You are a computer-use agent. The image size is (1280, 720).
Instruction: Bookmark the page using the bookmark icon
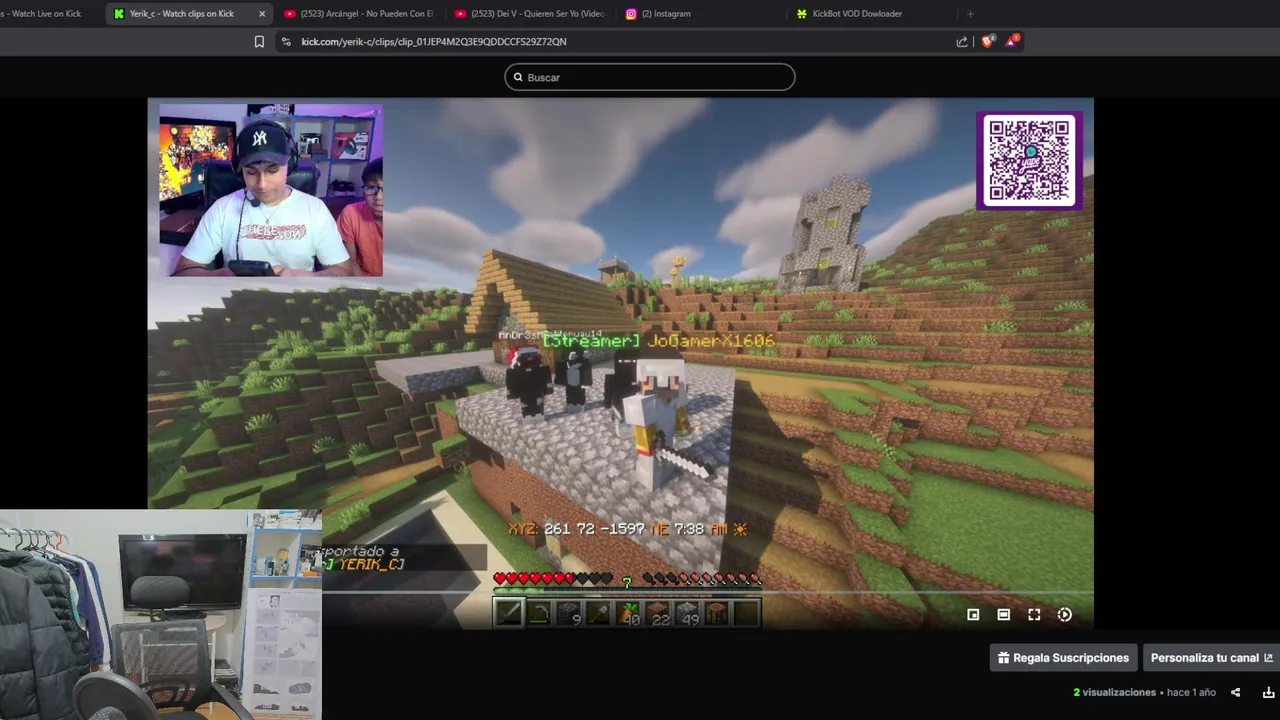coord(259,41)
